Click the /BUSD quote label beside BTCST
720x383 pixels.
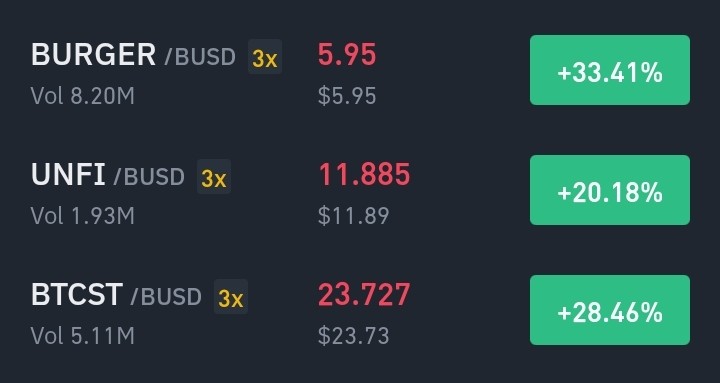pos(166,296)
